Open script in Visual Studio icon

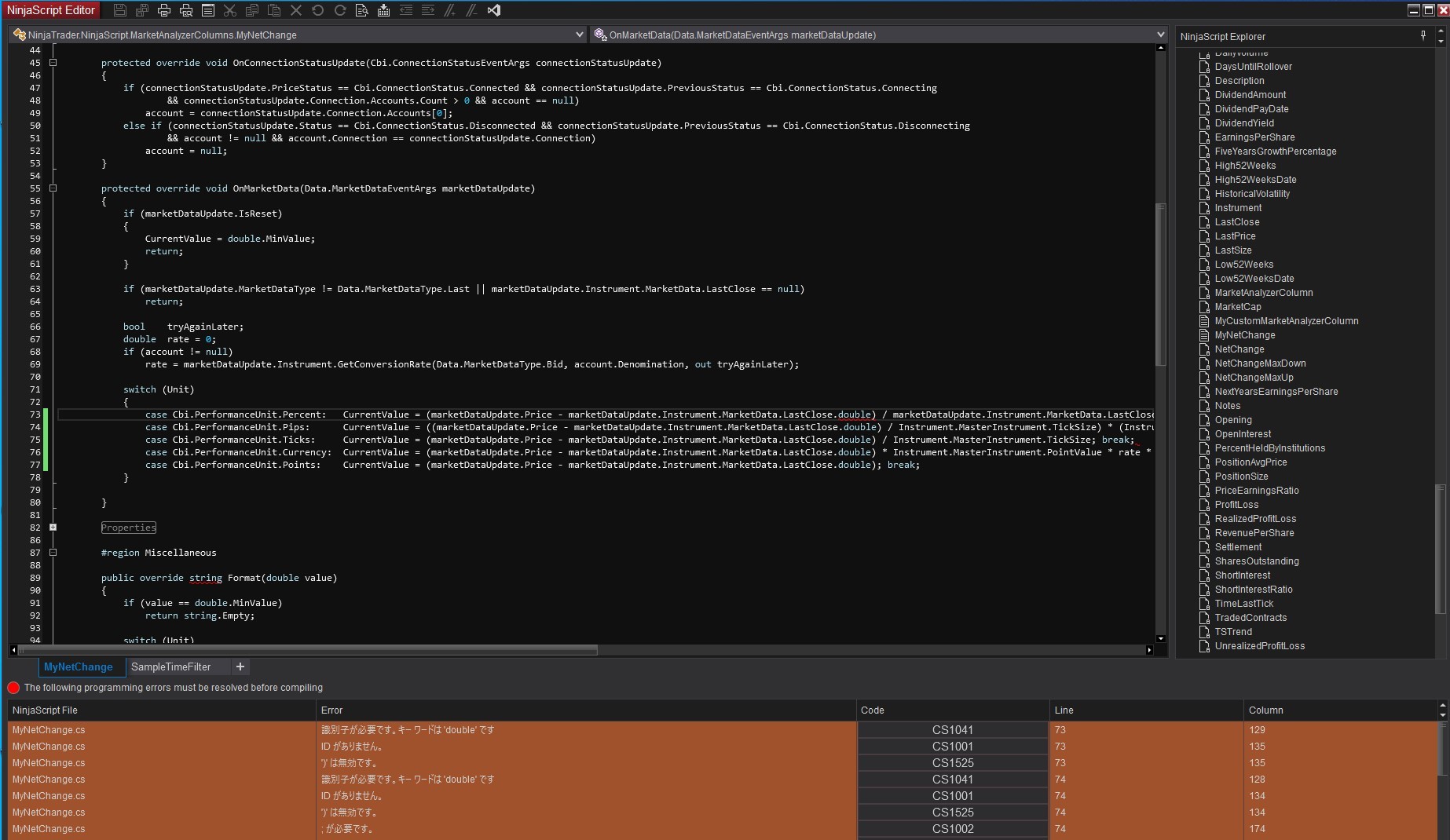(494, 10)
